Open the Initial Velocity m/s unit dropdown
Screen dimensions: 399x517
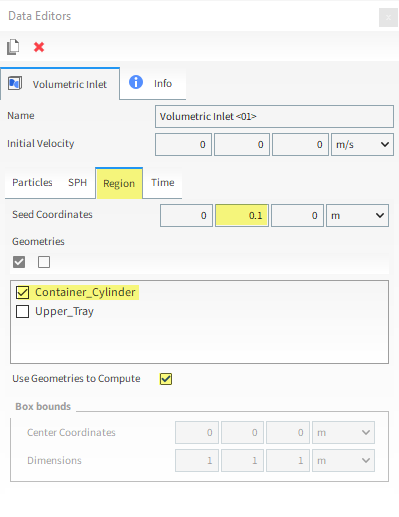362,145
